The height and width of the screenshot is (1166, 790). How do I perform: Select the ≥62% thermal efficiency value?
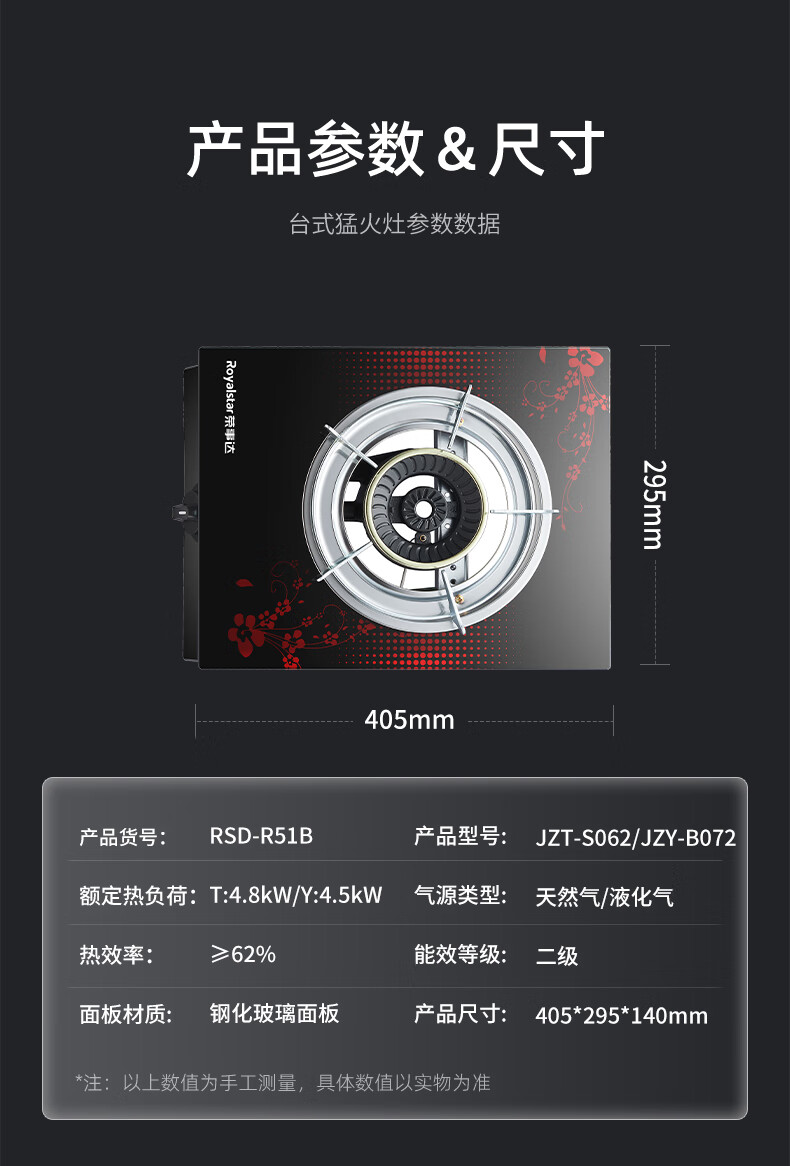(243, 954)
